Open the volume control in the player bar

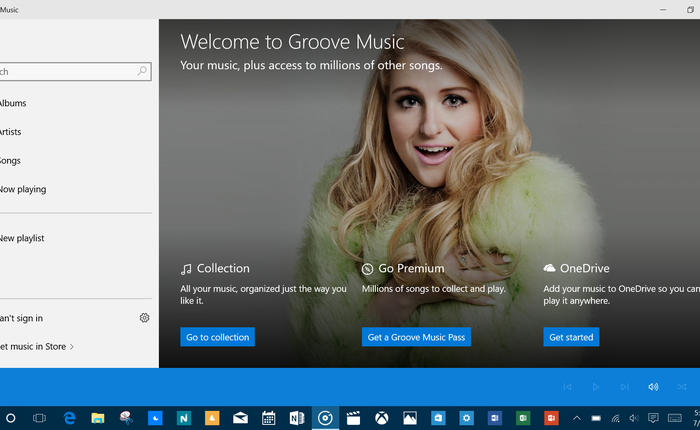tap(653, 387)
